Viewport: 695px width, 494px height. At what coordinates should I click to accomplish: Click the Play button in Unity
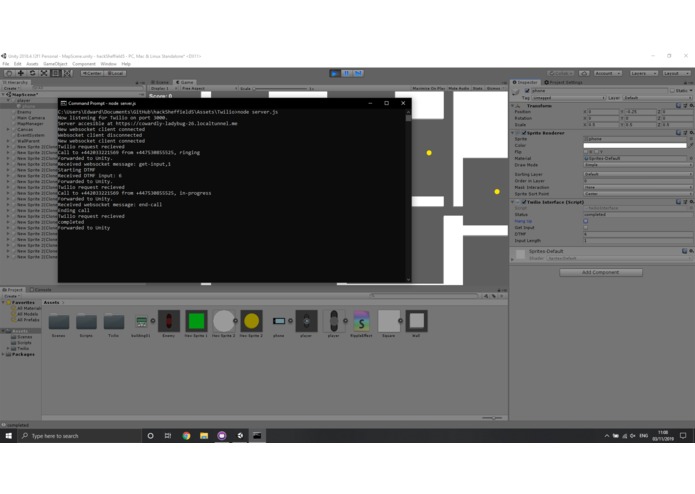[335, 73]
